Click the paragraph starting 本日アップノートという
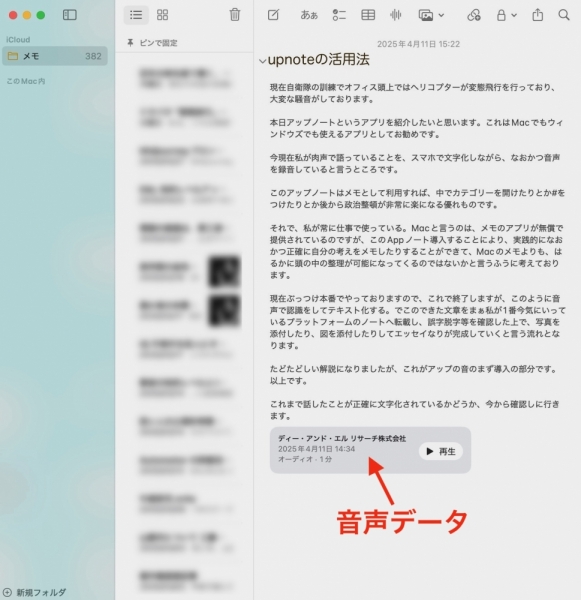581x600 pixels. coord(416,128)
